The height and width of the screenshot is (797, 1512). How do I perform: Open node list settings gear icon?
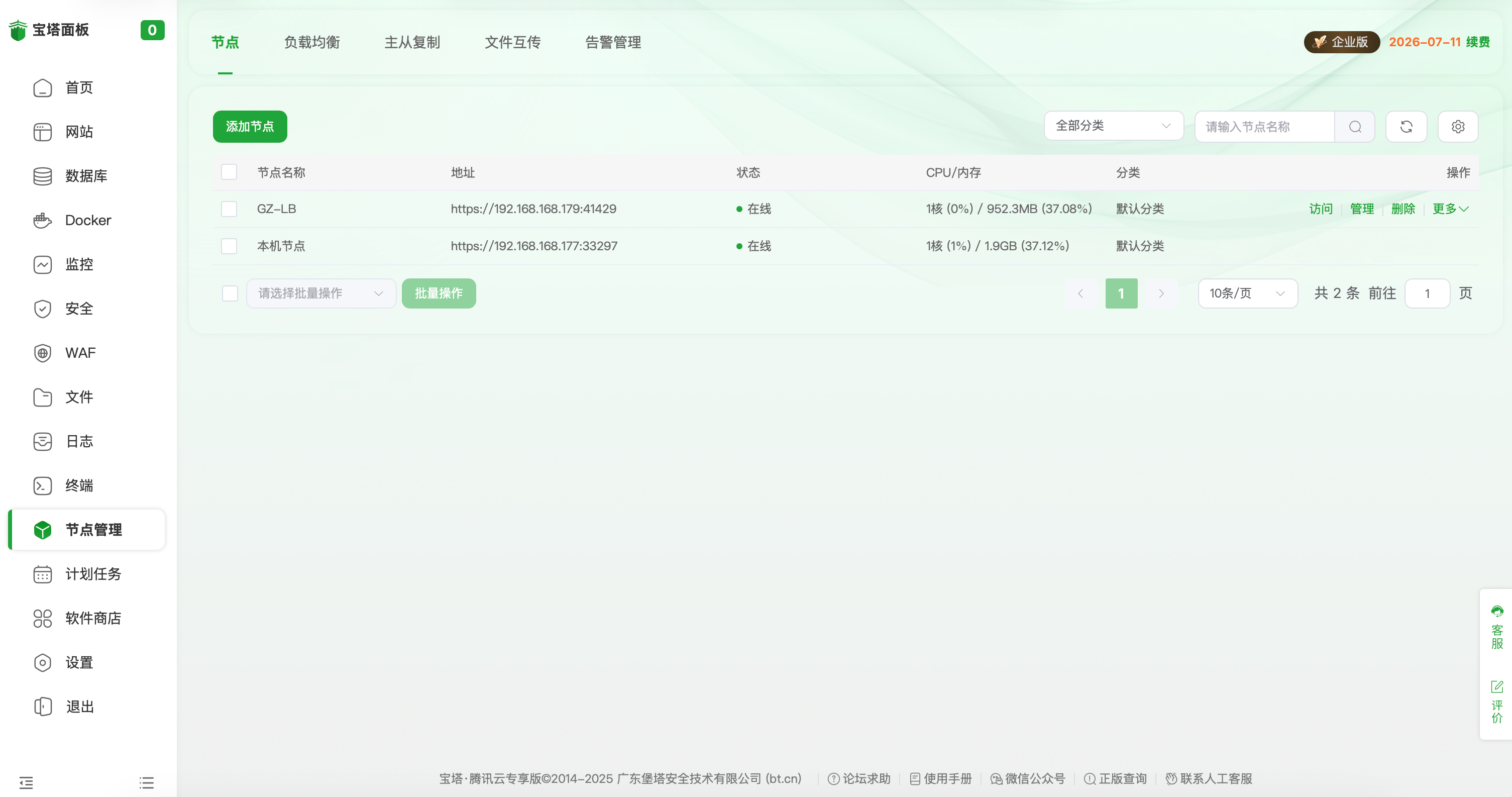tap(1458, 126)
